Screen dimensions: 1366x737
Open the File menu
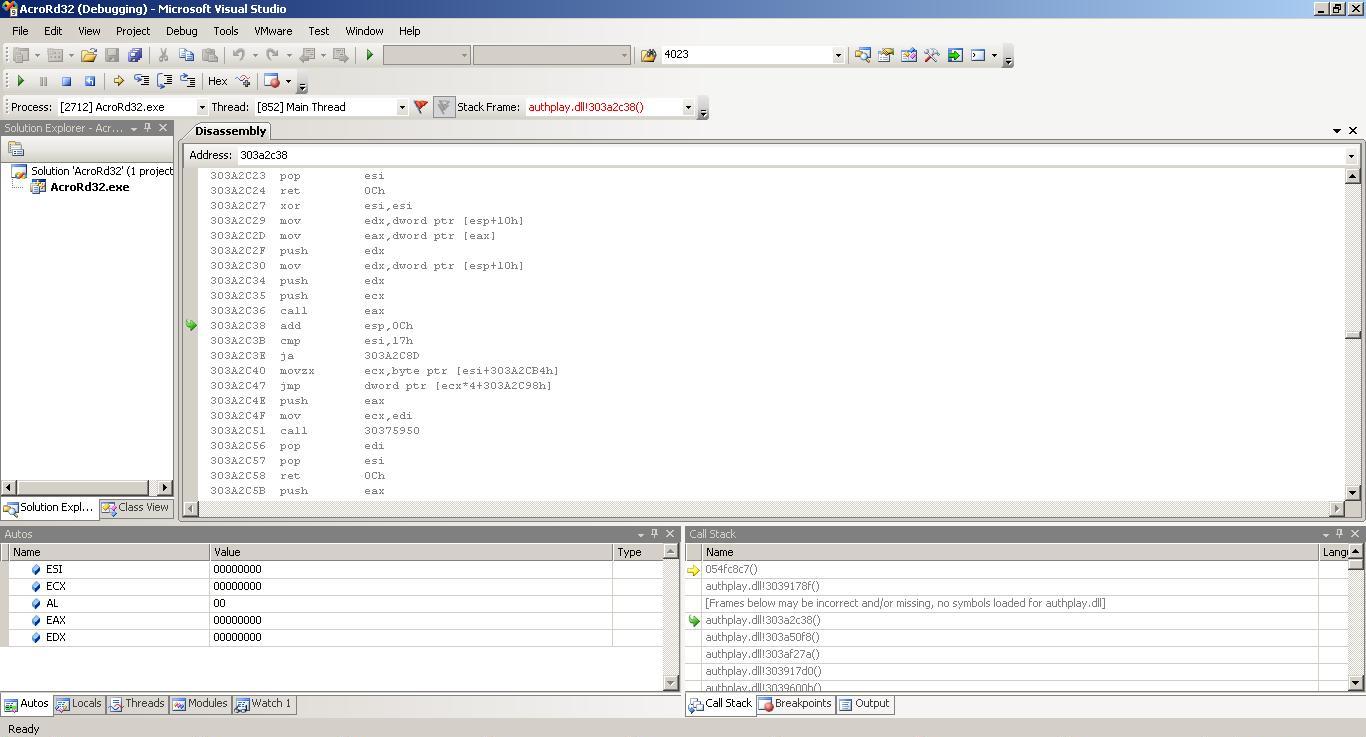20,31
